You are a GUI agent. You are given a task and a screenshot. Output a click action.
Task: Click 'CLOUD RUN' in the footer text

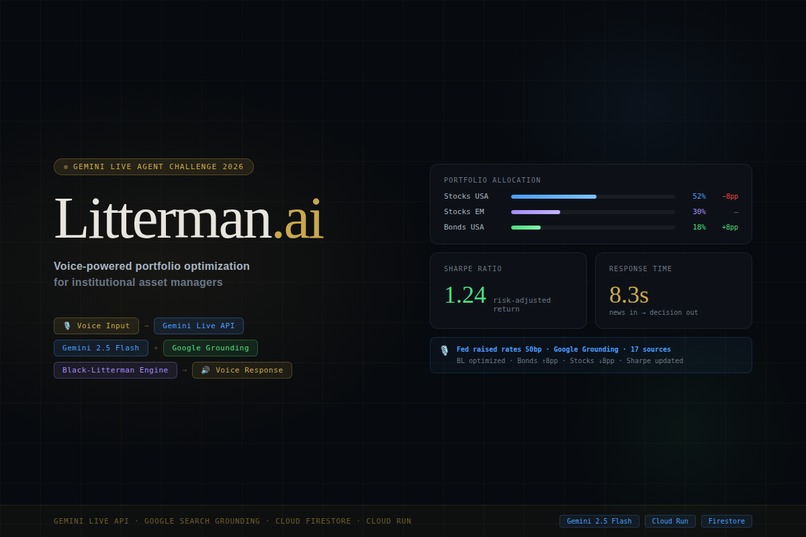[x=389, y=521]
